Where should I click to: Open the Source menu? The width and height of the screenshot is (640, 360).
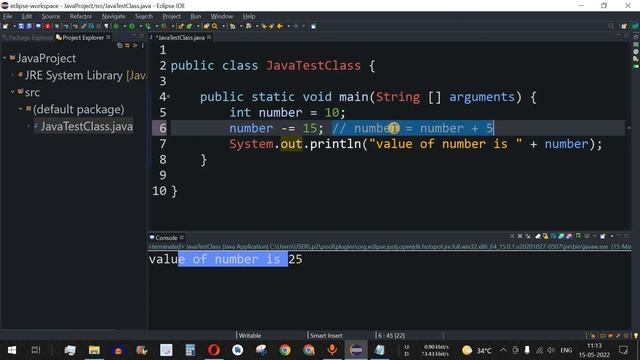pyautogui.click(x=51, y=16)
